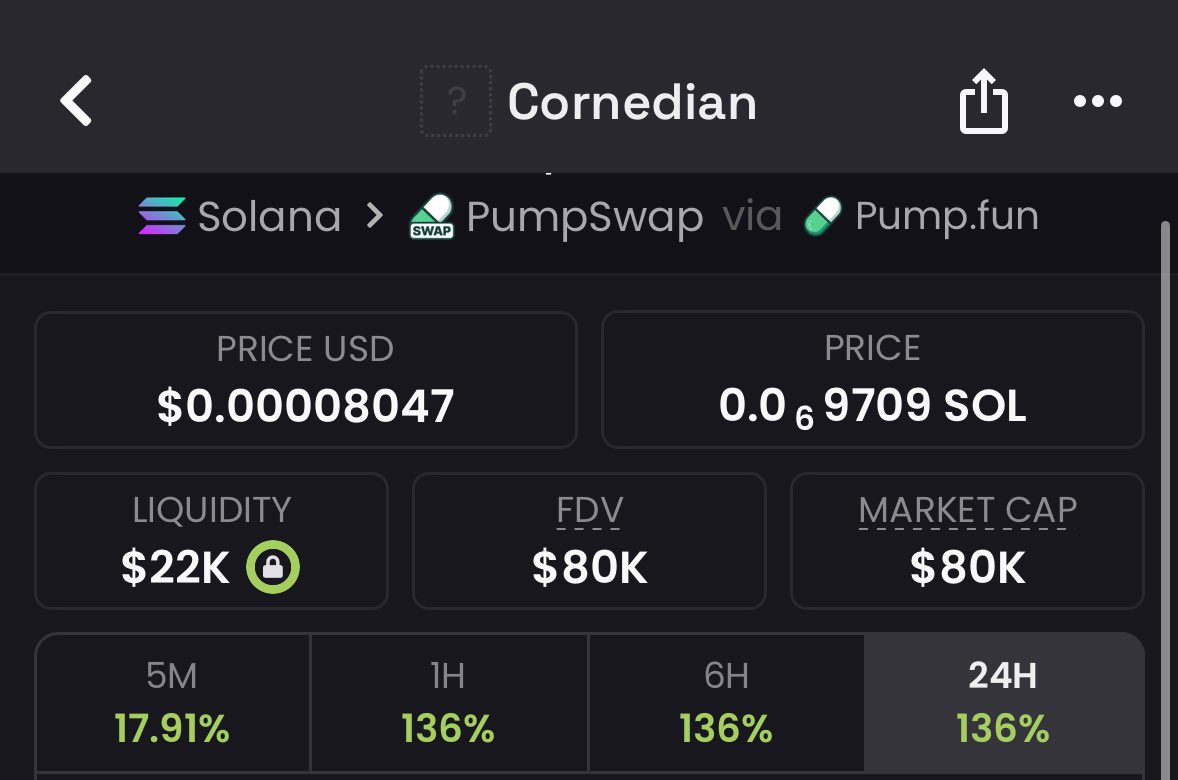Image resolution: width=1178 pixels, height=780 pixels.
Task: Click the vertical scrollbar on right edge
Action: [1164, 500]
